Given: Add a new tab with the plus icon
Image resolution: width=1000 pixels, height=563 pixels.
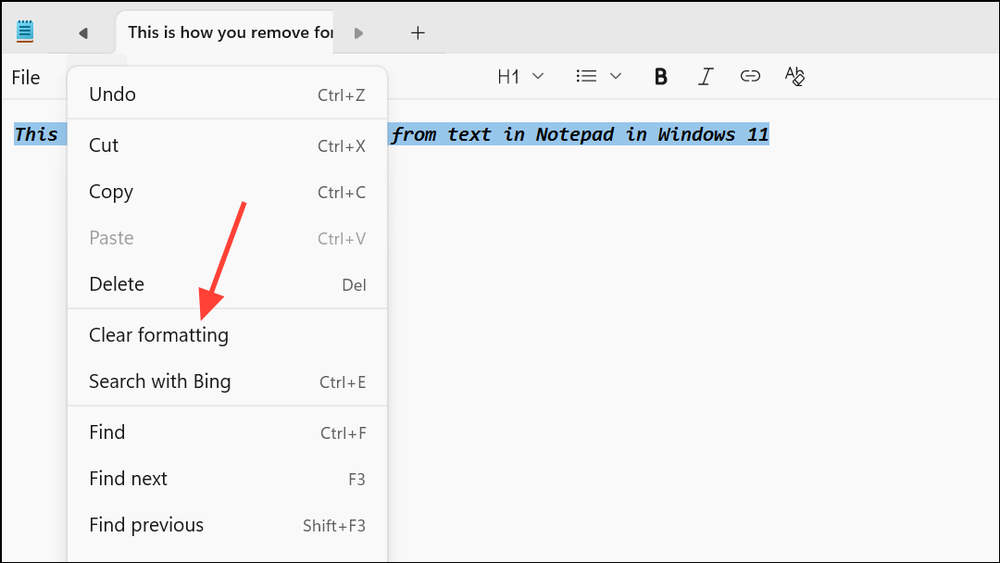Looking at the screenshot, I should click(418, 33).
